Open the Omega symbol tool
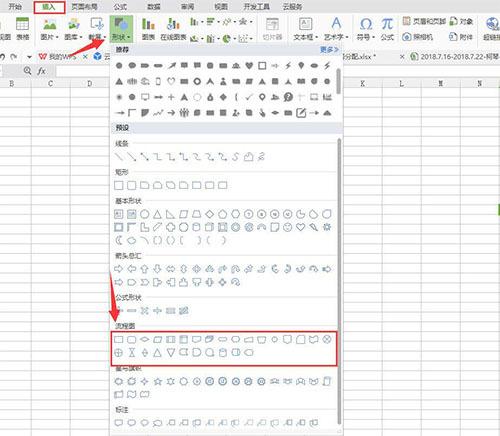 pyautogui.click(x=366, y=29)
